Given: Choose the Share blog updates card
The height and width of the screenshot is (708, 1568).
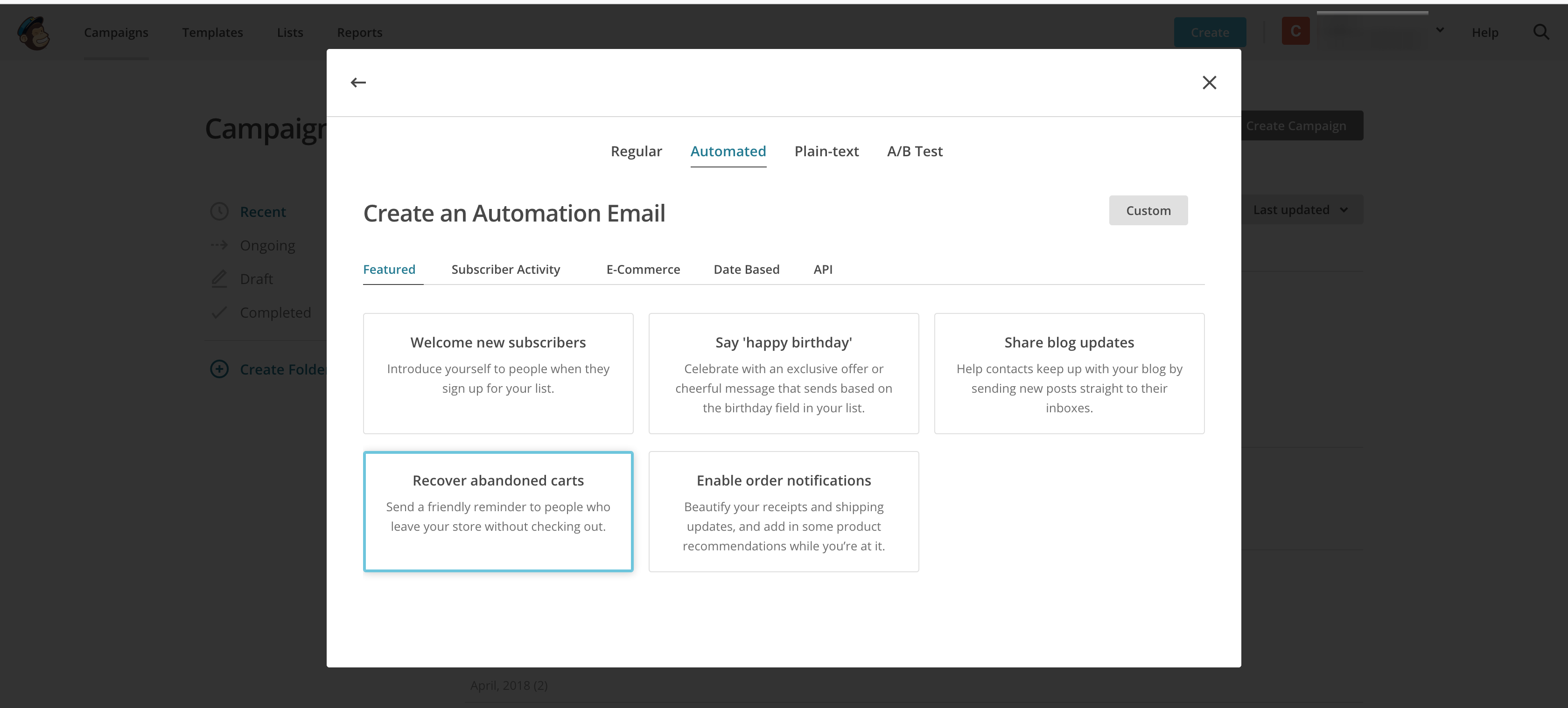Looking at the screenshot, I should pos(1069,374).
